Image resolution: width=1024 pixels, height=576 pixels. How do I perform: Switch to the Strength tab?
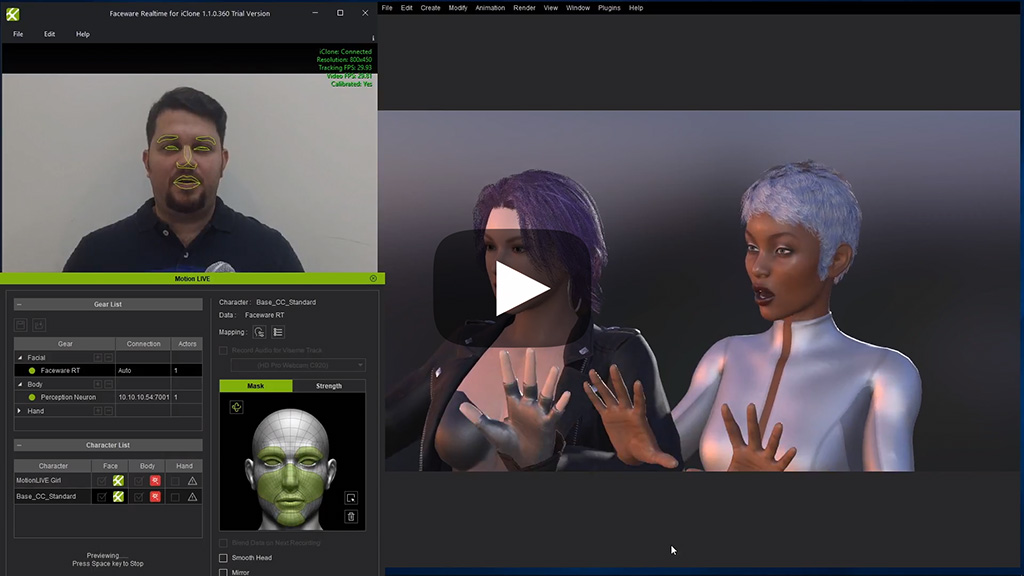329,386
